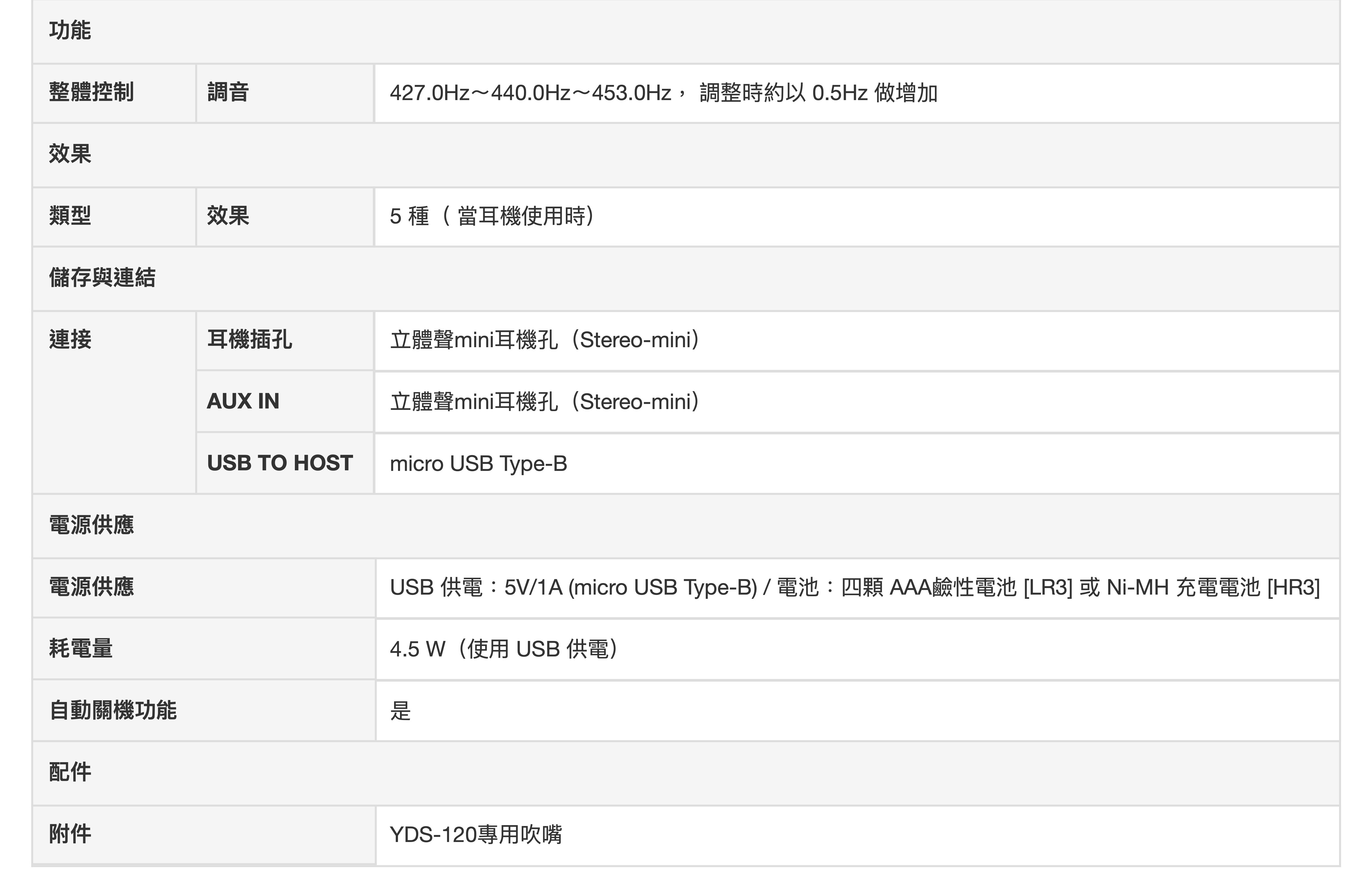Click the 配件 section header
This screenshot has width=1372, height=894.
[70, 772]
